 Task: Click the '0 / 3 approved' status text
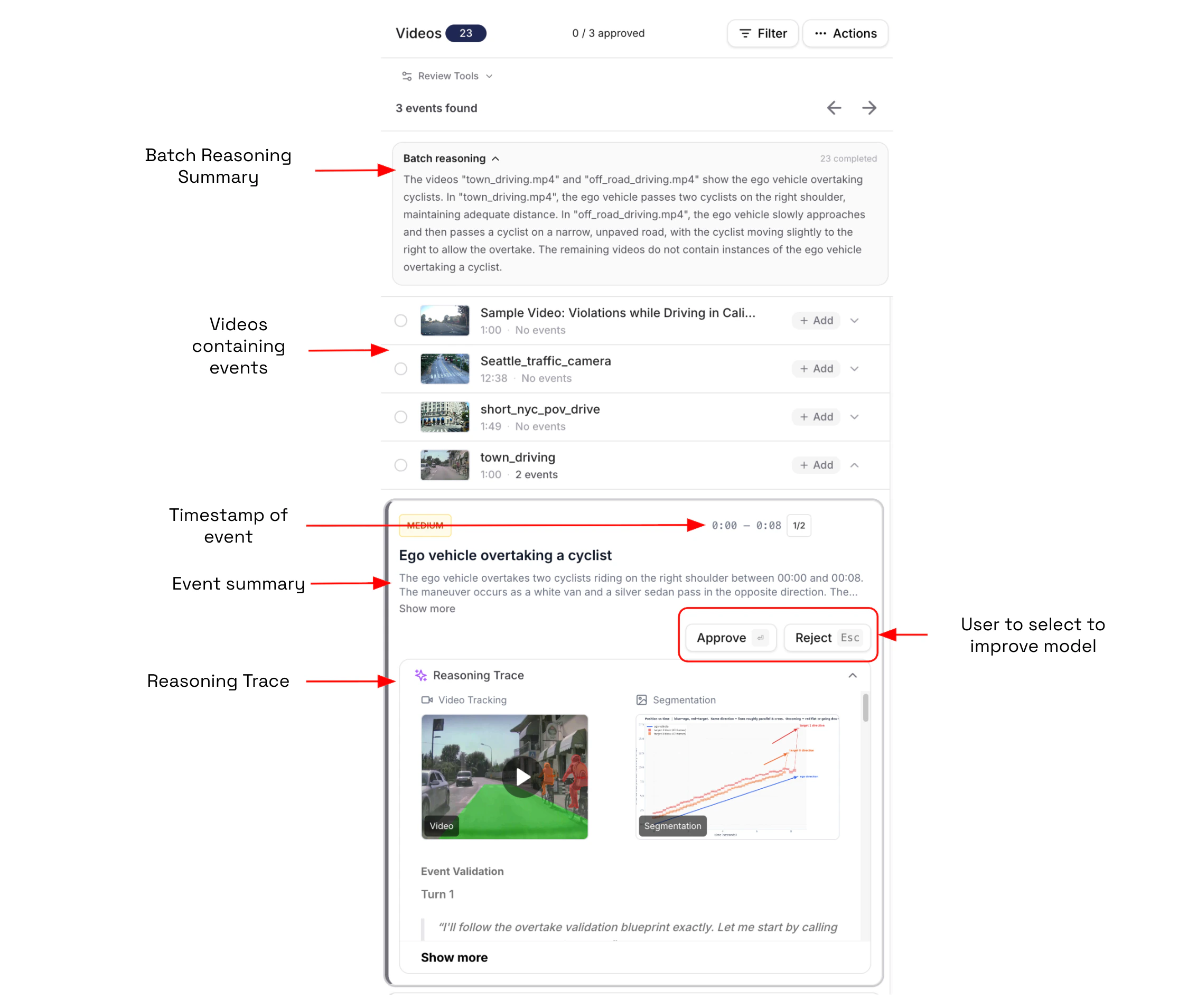coord(609,33)
